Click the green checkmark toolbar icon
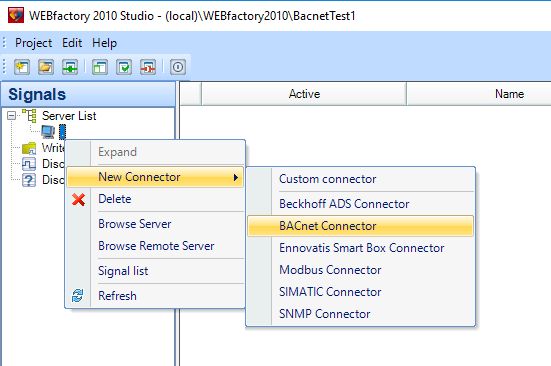 pos(124,67)
